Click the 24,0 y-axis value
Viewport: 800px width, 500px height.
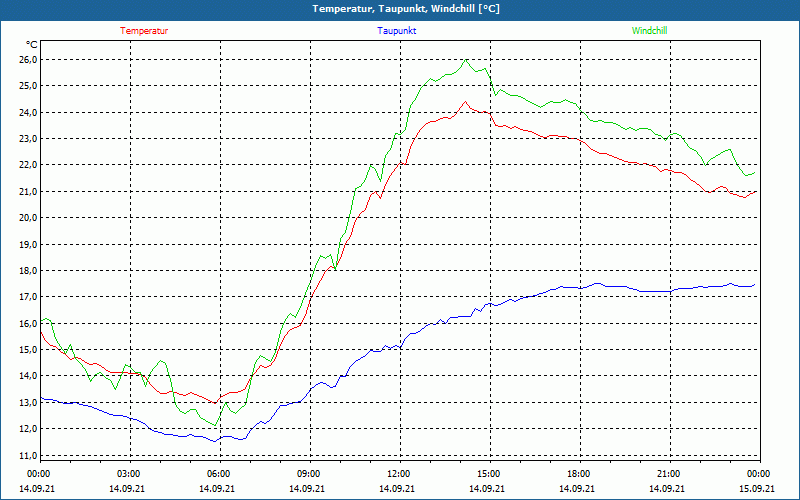(x=29, y=112)
